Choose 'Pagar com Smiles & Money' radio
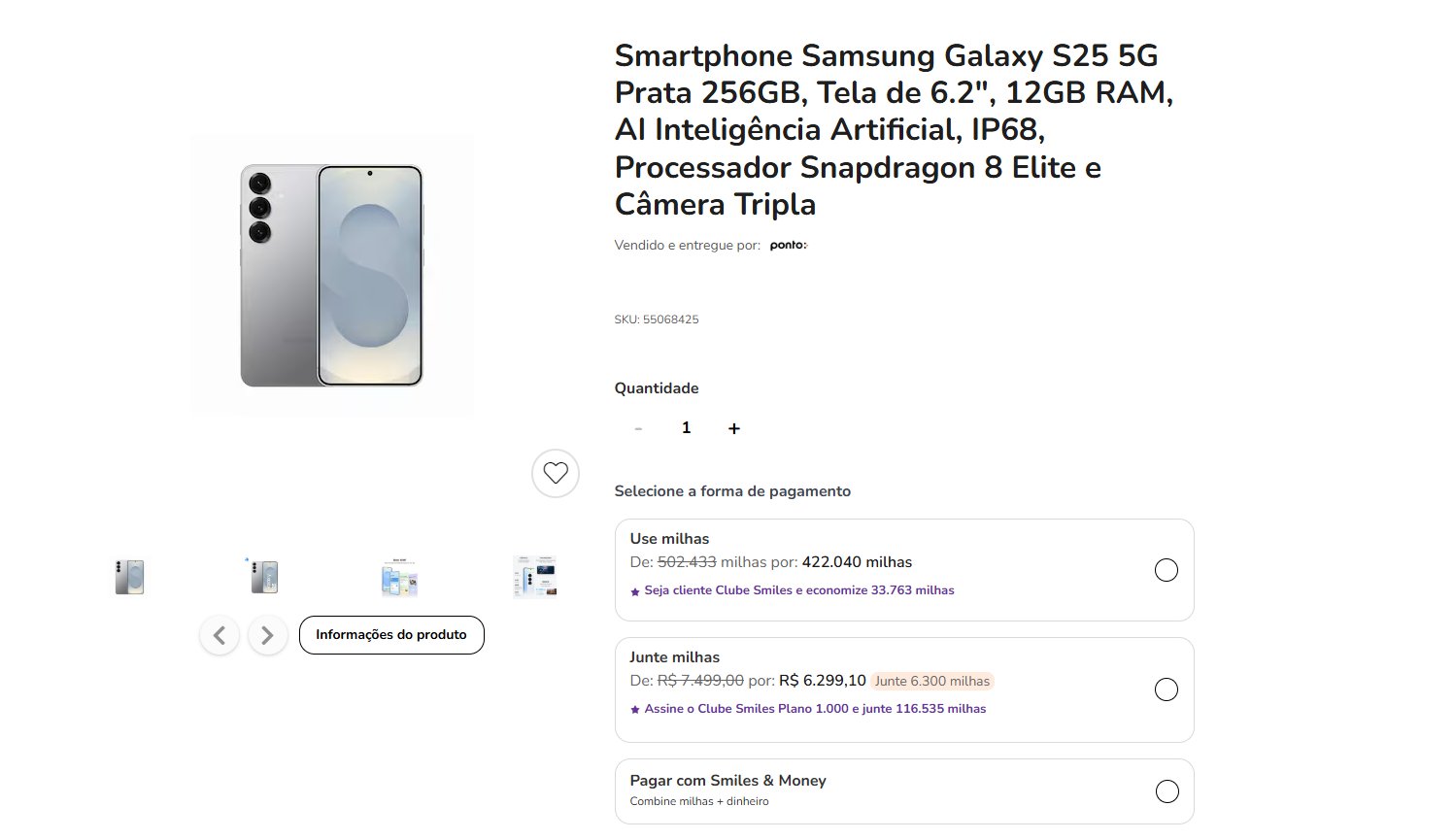Image resolution: width=1454 pixels, height=840 pixels. (1167, 790)
